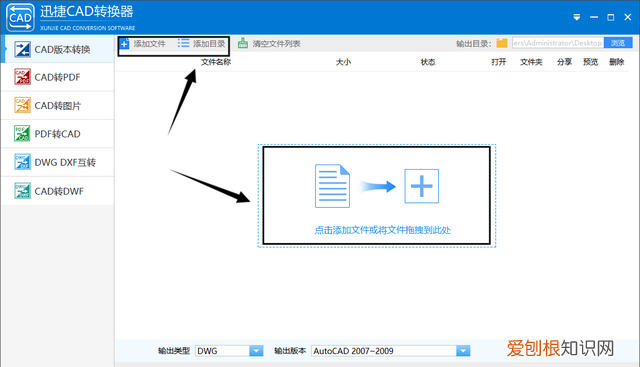Select the CAD转图片 sidebar tab
This screenshot has width=640, height=367.
coord(58,106)
